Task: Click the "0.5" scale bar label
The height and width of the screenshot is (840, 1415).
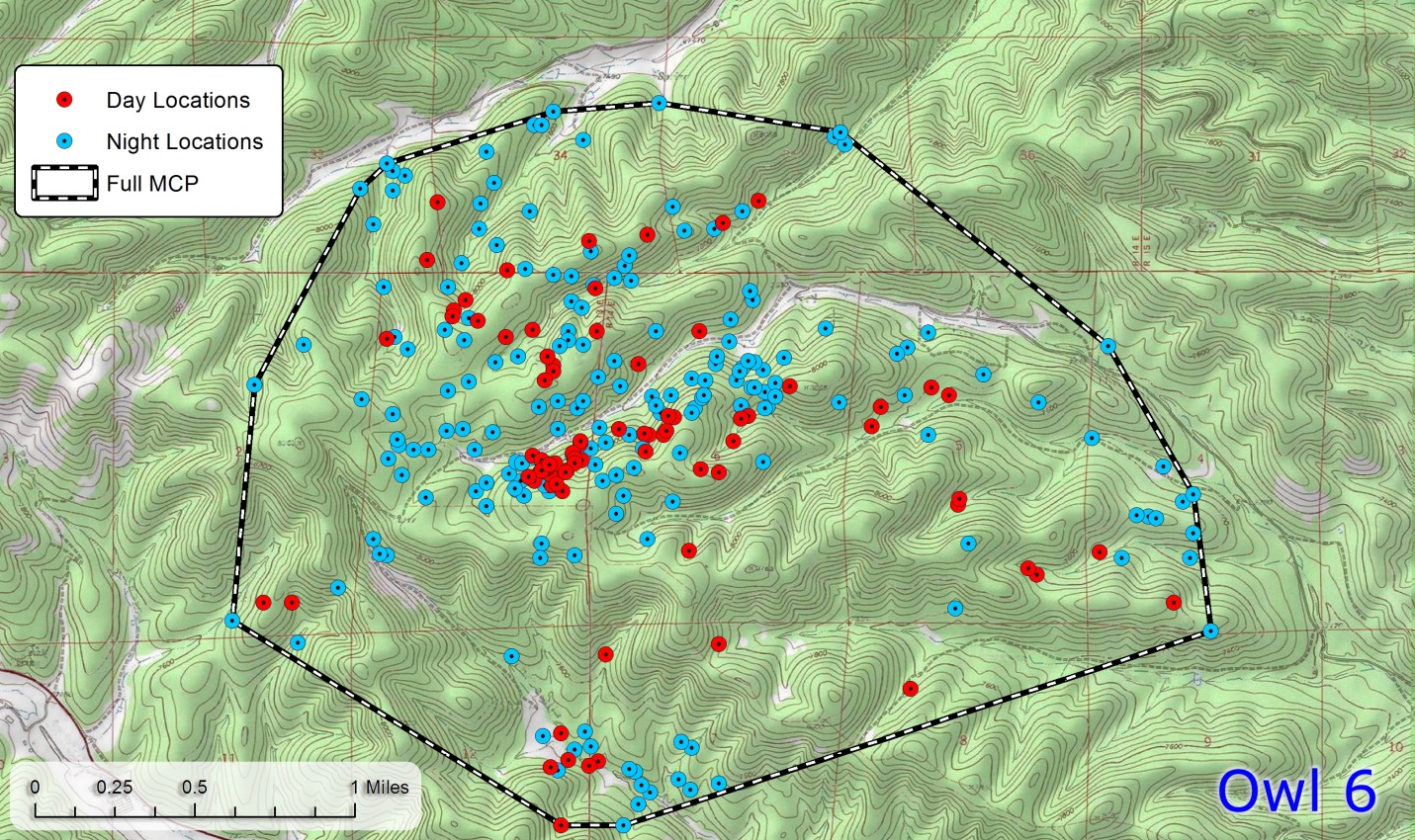Action: (195, 787)
